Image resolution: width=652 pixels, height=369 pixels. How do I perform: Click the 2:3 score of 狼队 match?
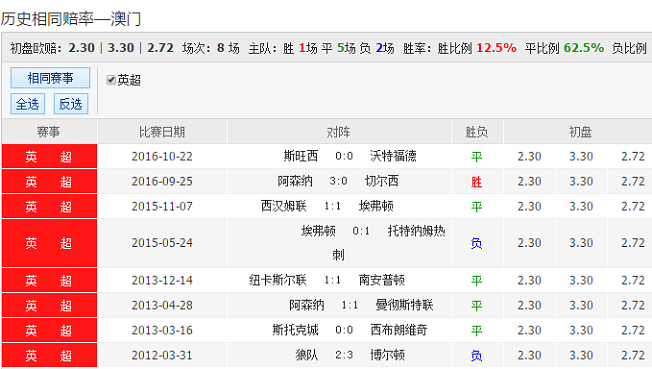point(344,355)
